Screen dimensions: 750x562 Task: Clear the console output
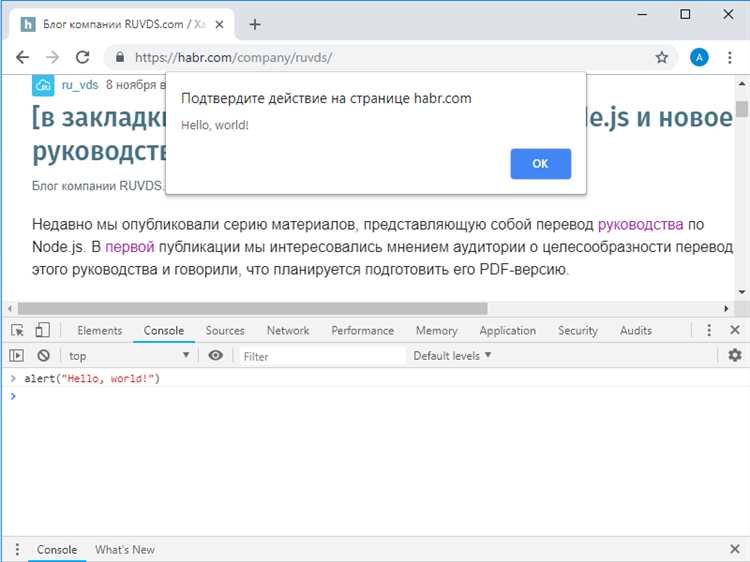click(x=44, y=355)
